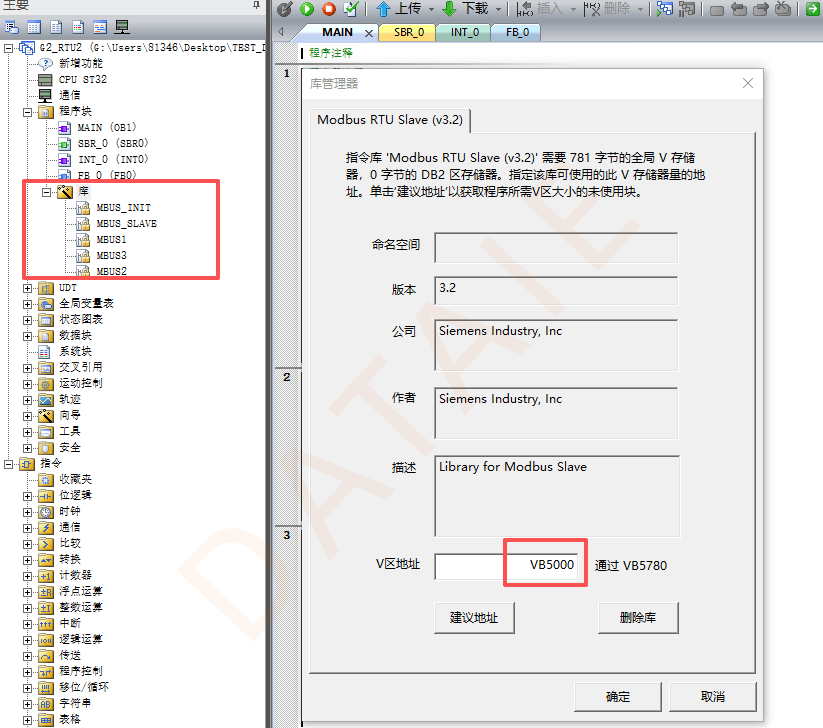
Task: Click the green Download arrow icon
Action: click(x=450, y=9)
